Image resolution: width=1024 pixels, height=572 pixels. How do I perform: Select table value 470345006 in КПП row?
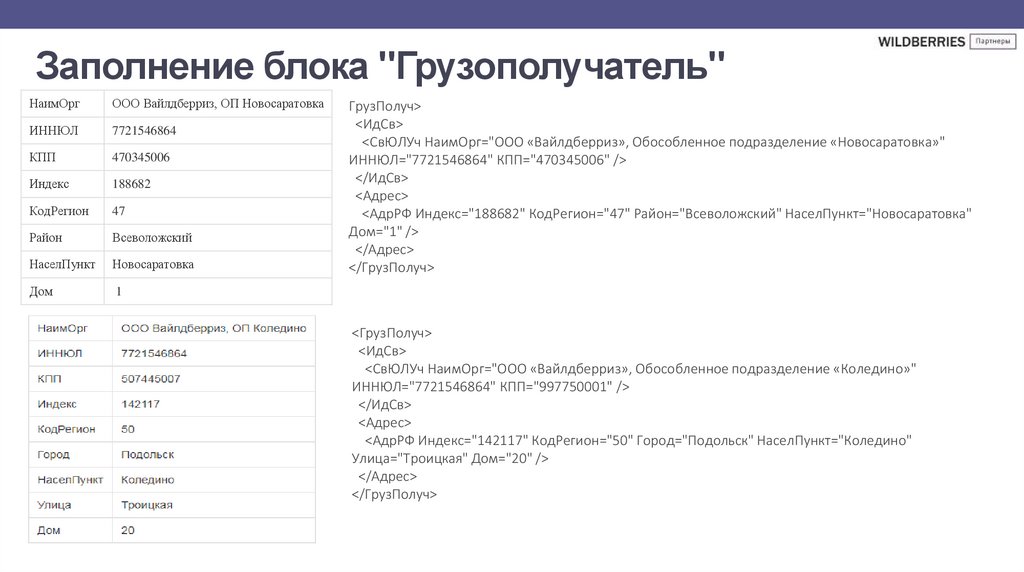coord(140,157)
